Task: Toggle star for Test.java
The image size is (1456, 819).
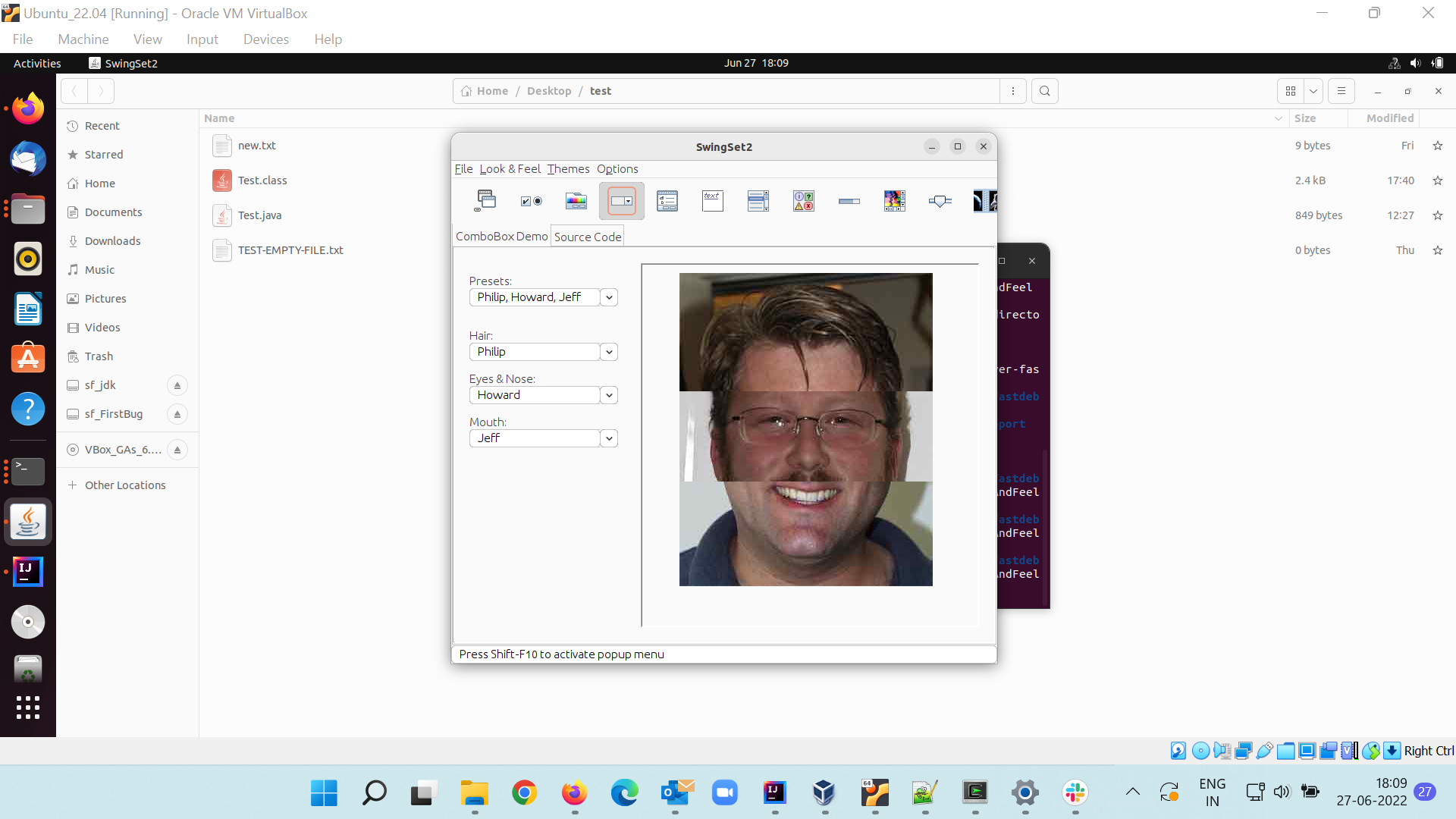Action: [1437, 215]
